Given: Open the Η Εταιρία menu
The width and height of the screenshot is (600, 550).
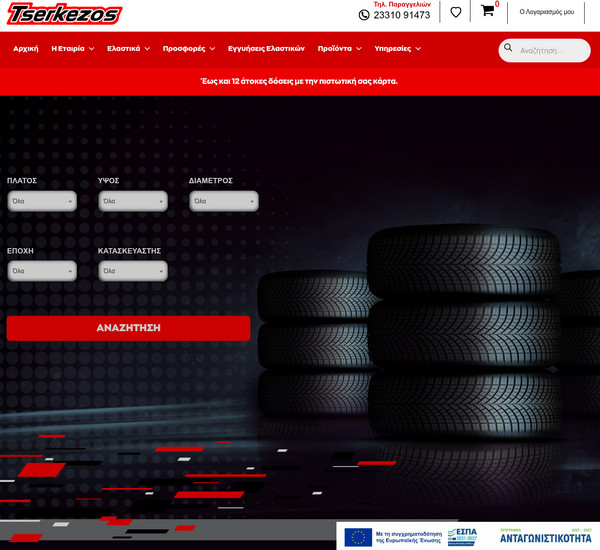Looking at the screenshot, I should [x=68, y=49].
